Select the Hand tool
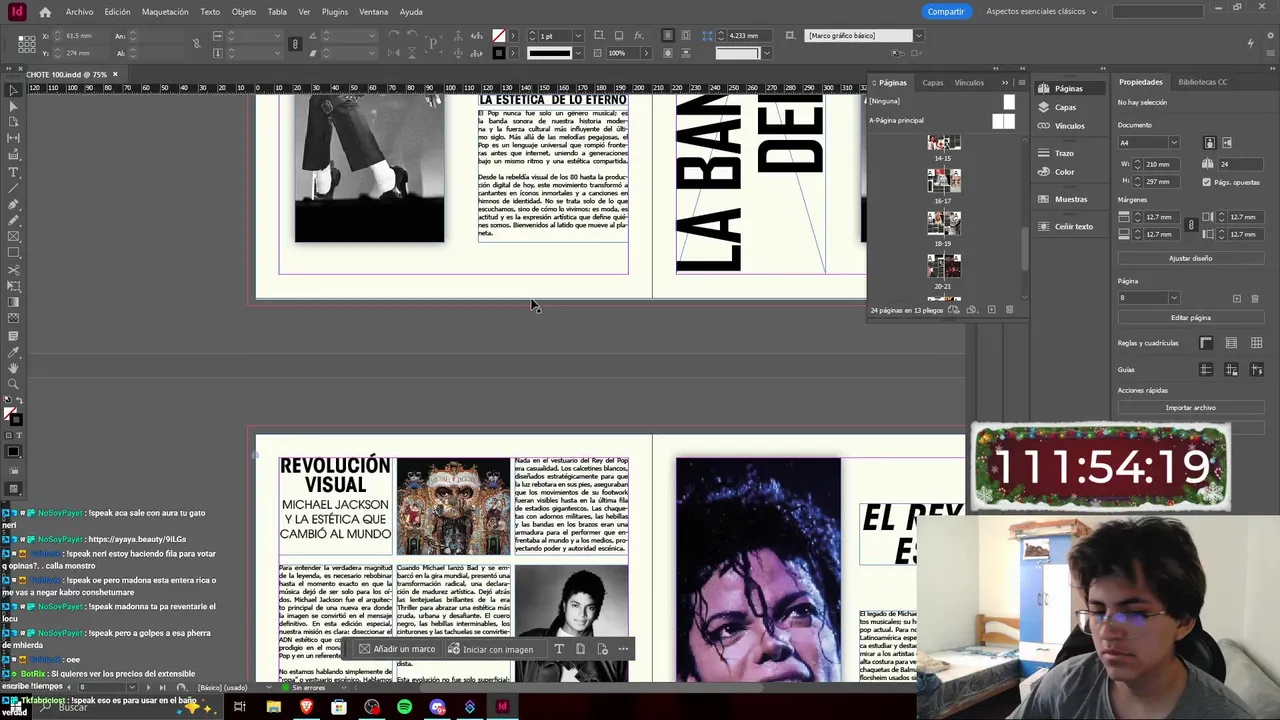The width and height of the screenshot is (1280, 720). pos(14,368)
